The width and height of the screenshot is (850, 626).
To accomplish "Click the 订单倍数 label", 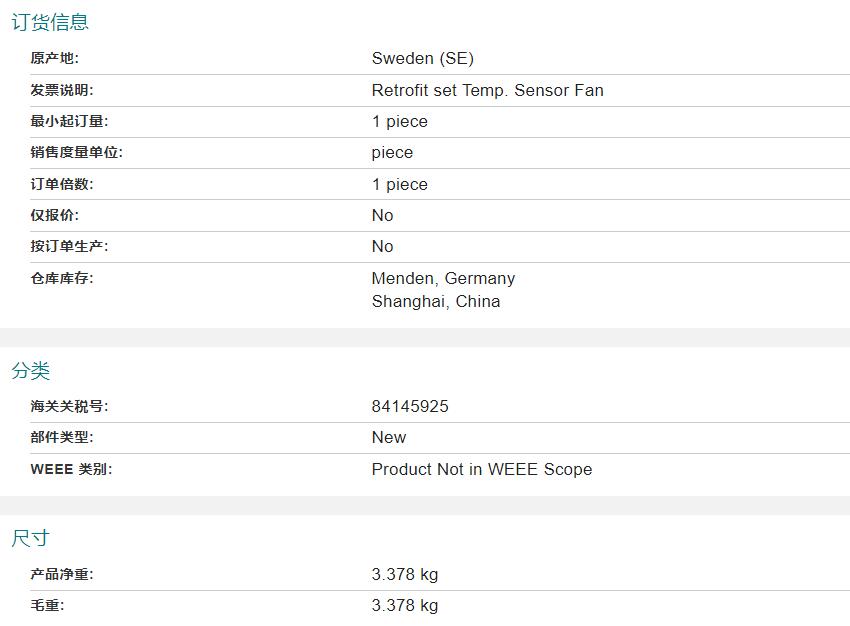I will [62, 184].
